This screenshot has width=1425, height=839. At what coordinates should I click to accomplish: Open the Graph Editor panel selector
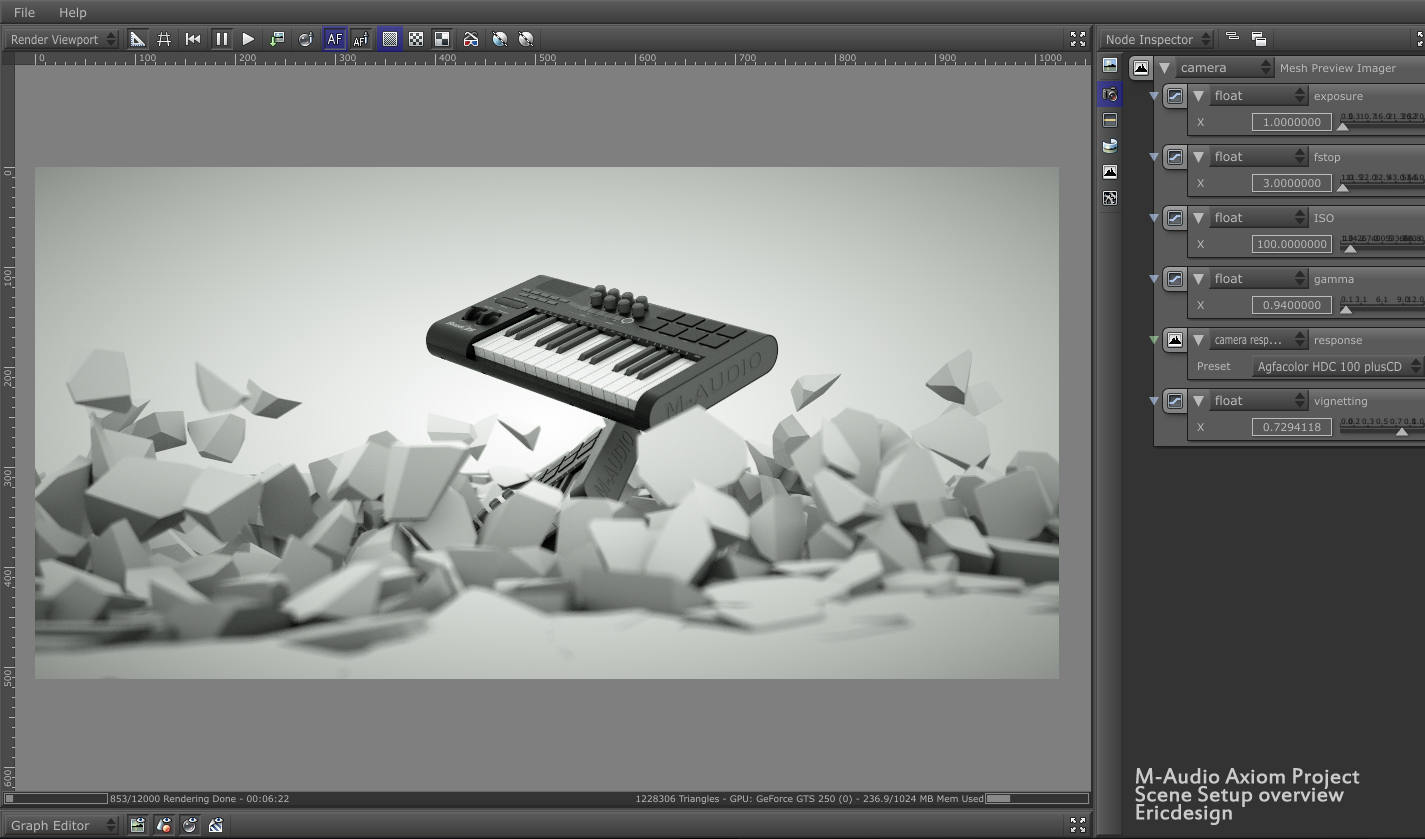63,825
